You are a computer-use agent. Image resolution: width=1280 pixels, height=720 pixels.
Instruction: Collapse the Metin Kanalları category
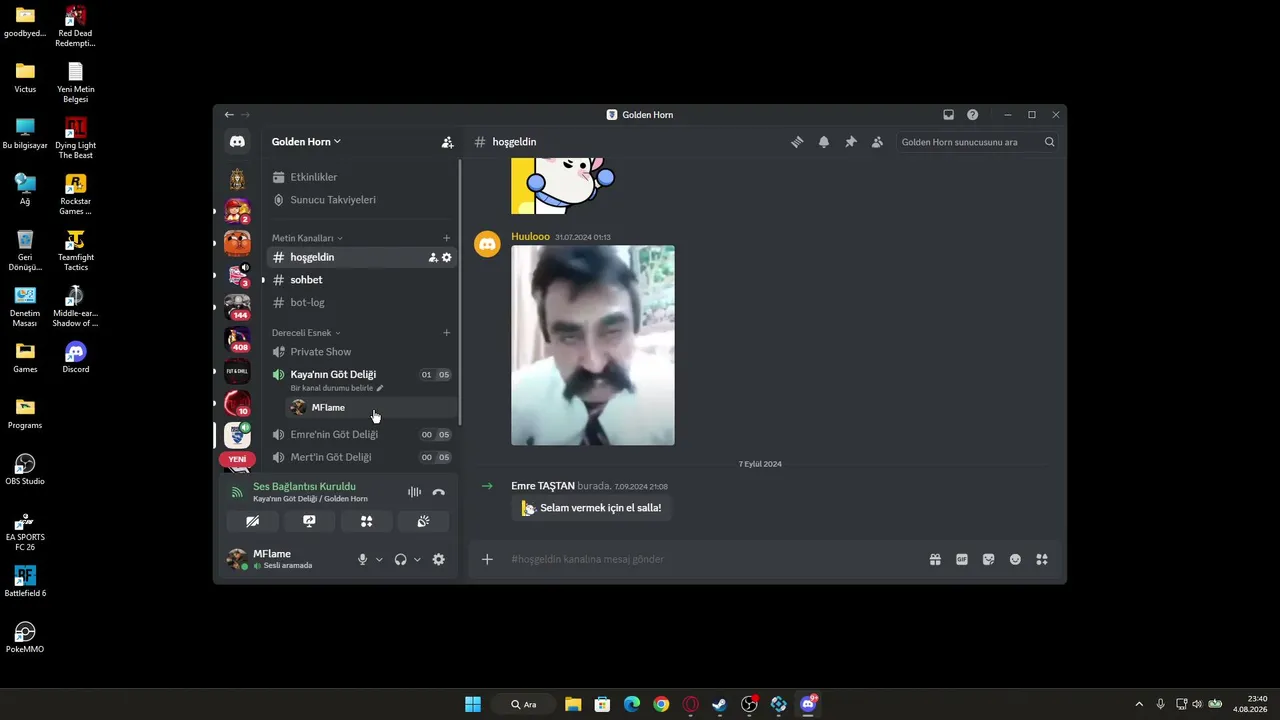307,238
